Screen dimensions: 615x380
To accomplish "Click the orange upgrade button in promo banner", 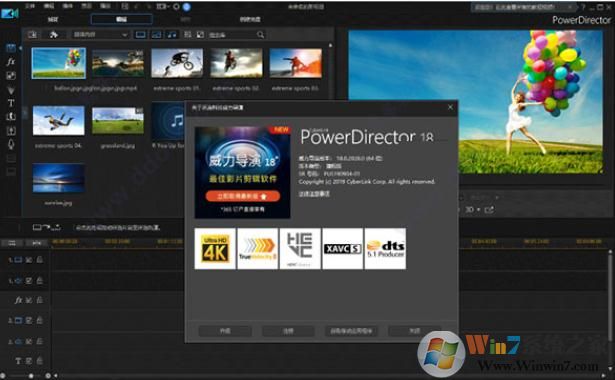I will coord(243,196).
